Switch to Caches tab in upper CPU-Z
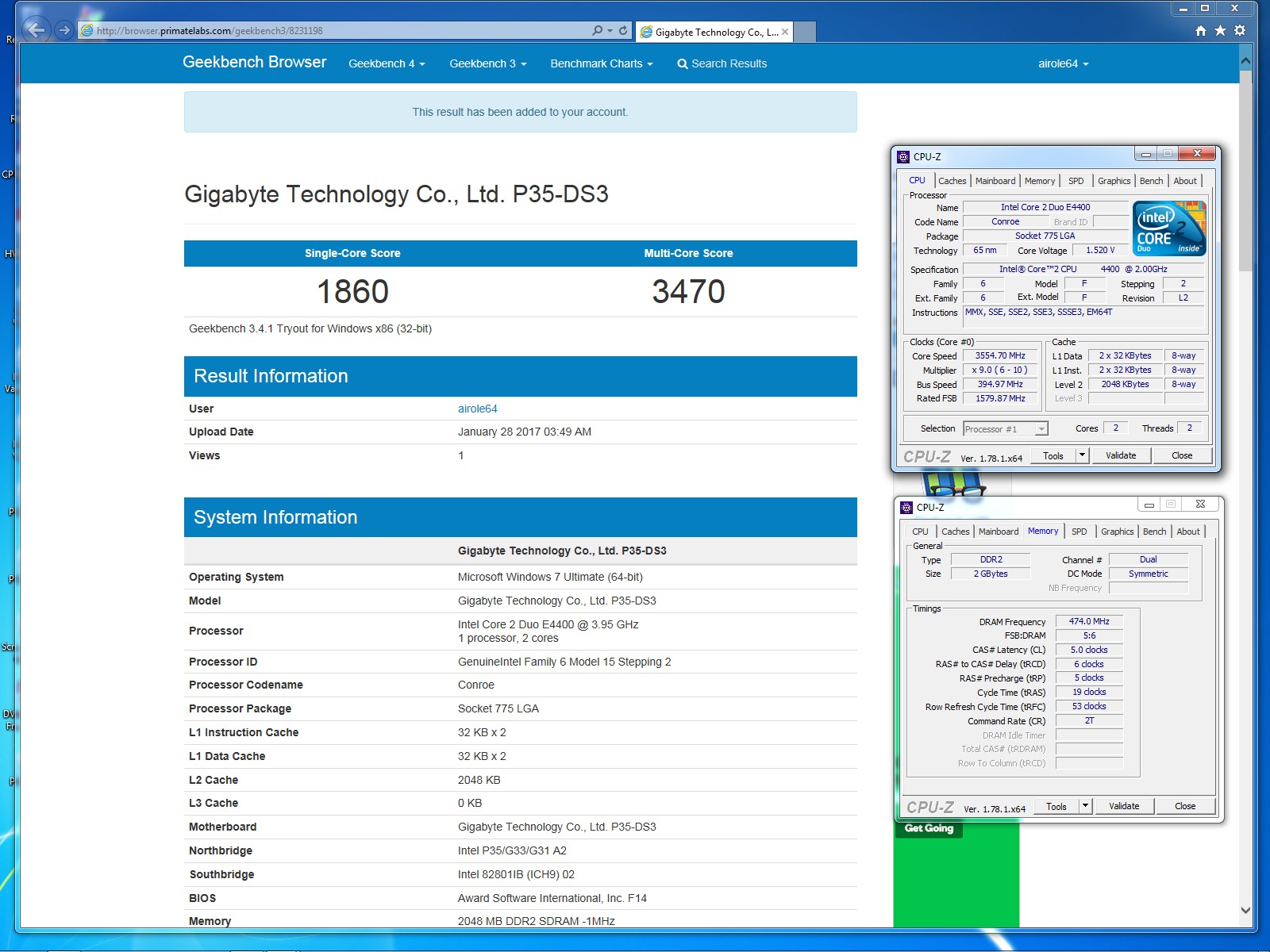Viewport: 1270px width, 952px height. point(952,181)
